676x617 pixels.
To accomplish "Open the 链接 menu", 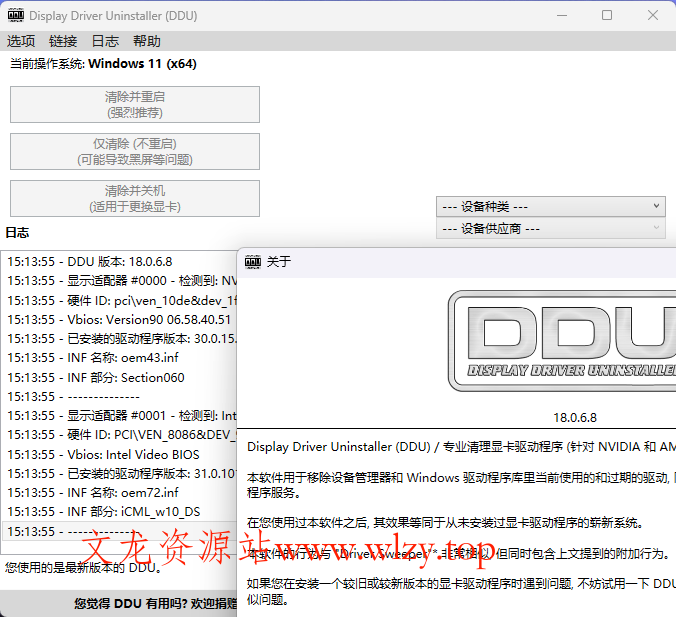I will 63,41.
